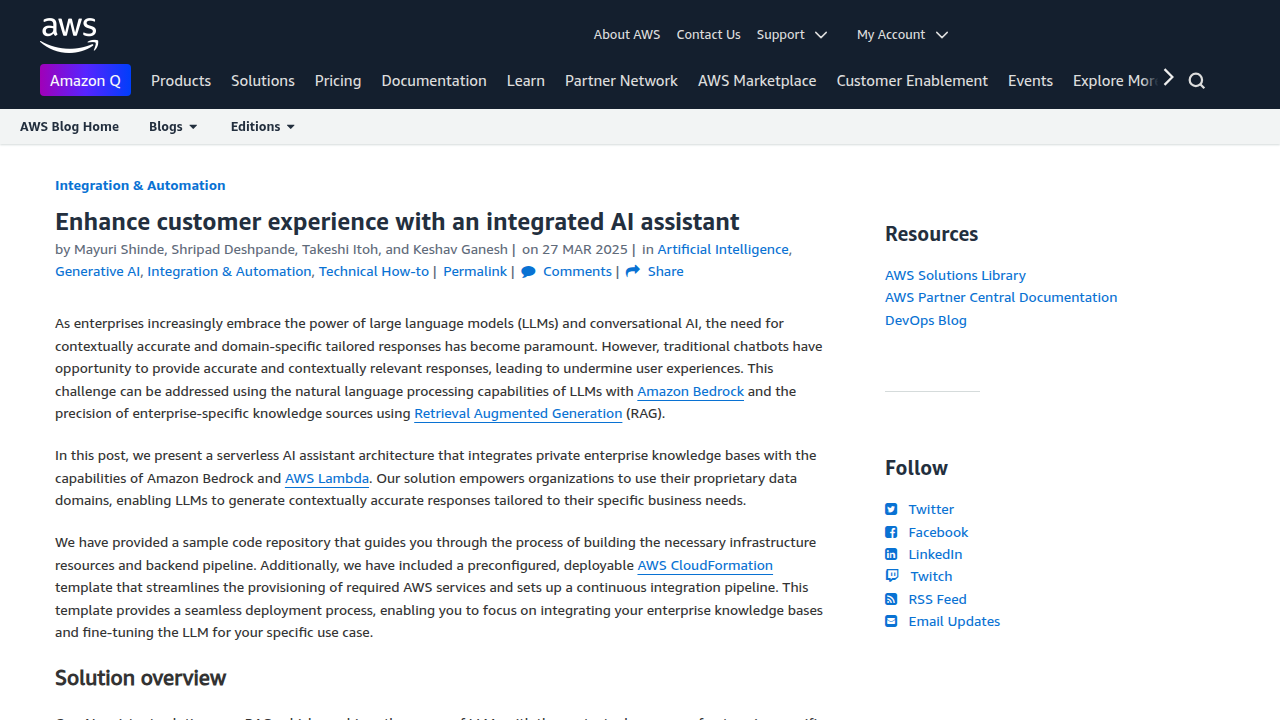Screen dimensions: 1280x720
Task: Follow the AWS CloudFormation link
Action: coord(705,566)
